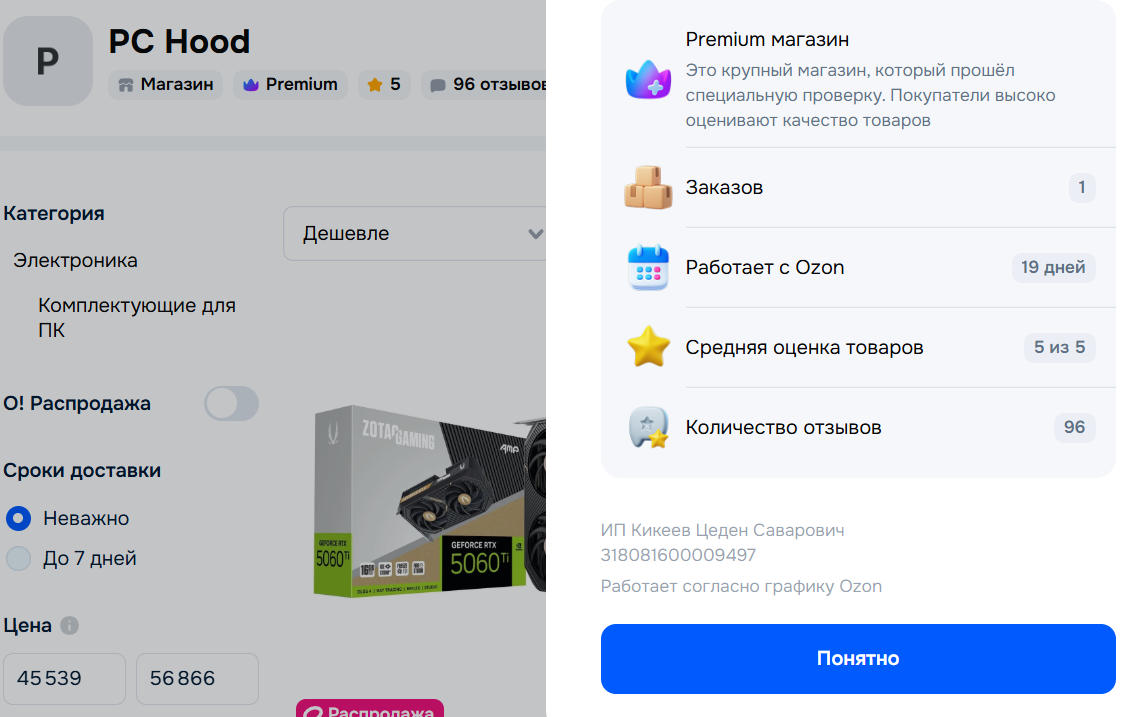
Task: Select the Неважно delivery radio button
Action: tap(18, 519)
